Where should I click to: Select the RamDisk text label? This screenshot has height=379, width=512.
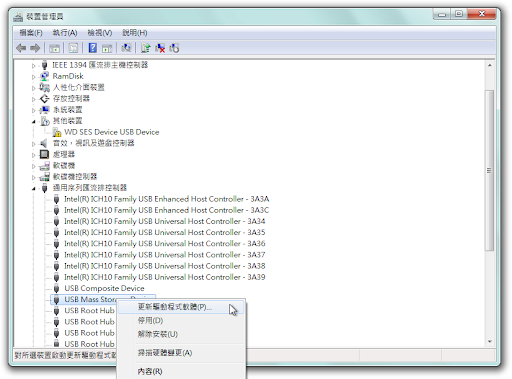coord(68,76)
